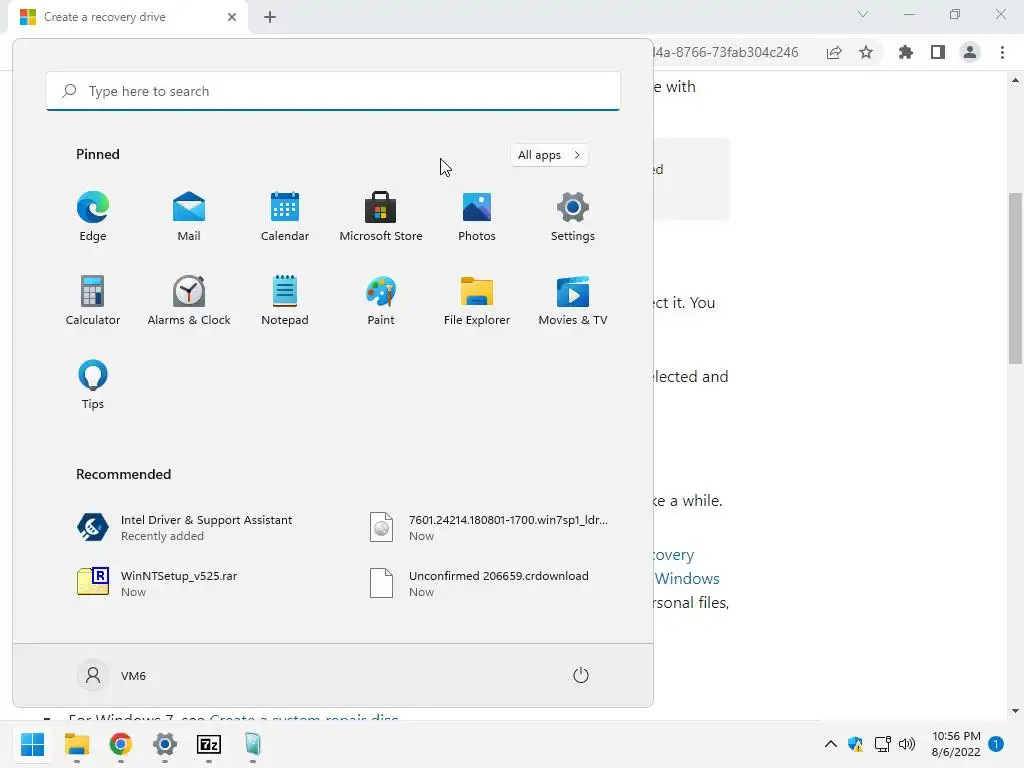
Task: Launch the Calculator app
Action: 93,300
